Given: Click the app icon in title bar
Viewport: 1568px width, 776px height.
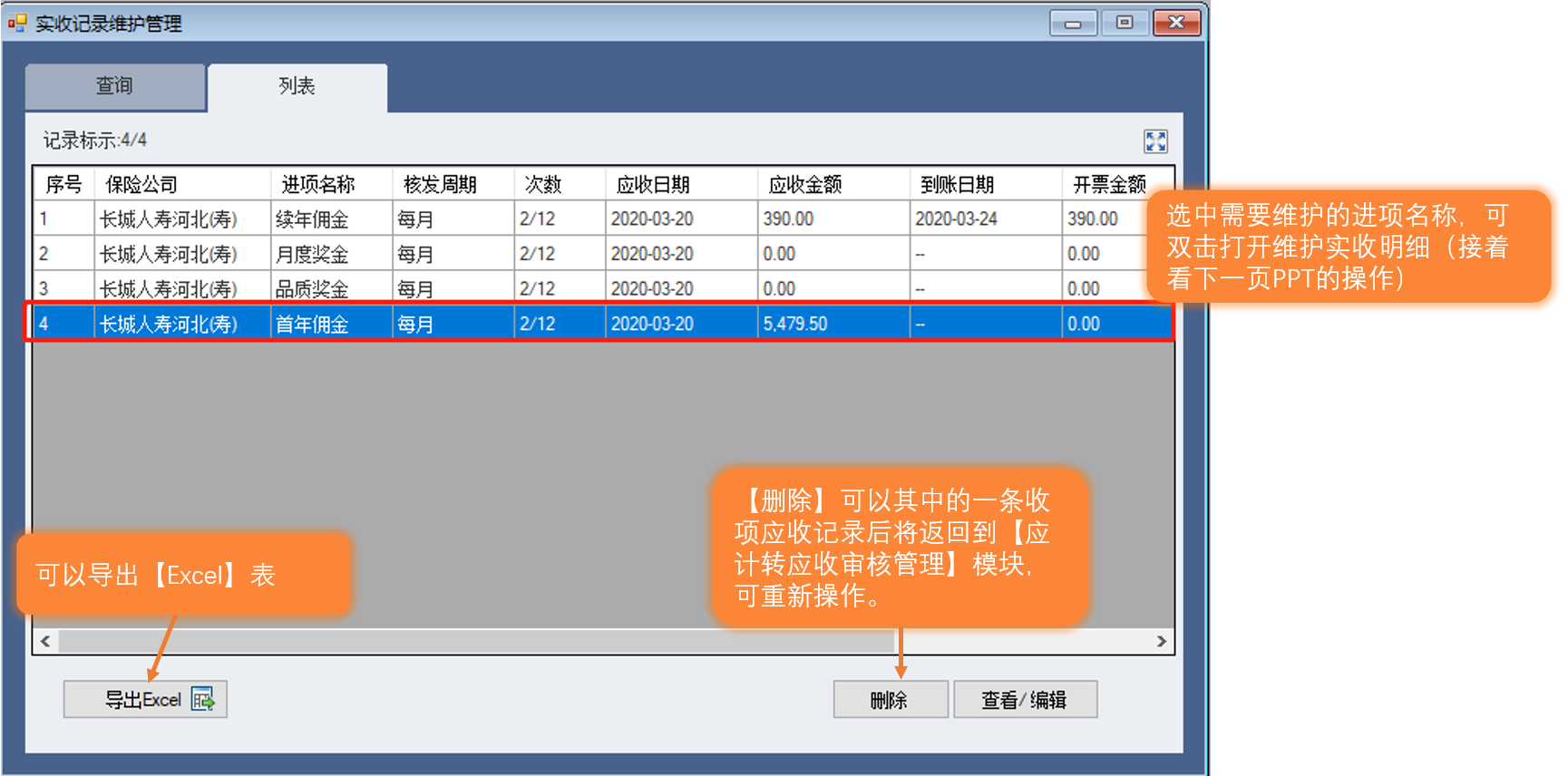Looking at the screenshot, I should click(17, 23).
